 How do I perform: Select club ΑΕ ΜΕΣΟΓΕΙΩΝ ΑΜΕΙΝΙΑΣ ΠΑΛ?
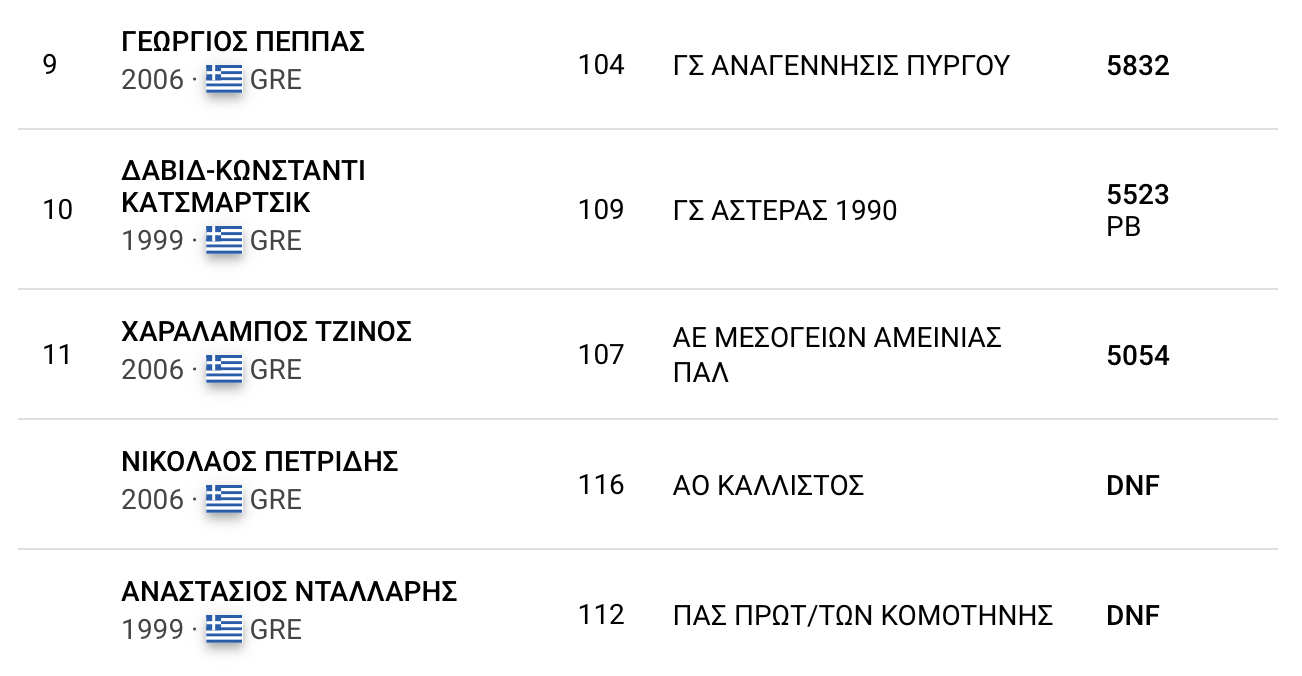pyautogui.click(x=837, y=355)
